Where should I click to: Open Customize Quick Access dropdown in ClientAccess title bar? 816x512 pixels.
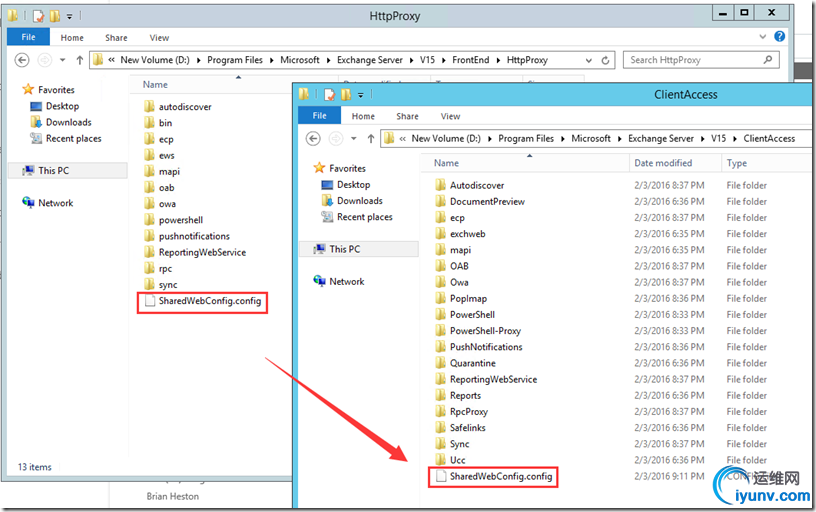point(360,95)
